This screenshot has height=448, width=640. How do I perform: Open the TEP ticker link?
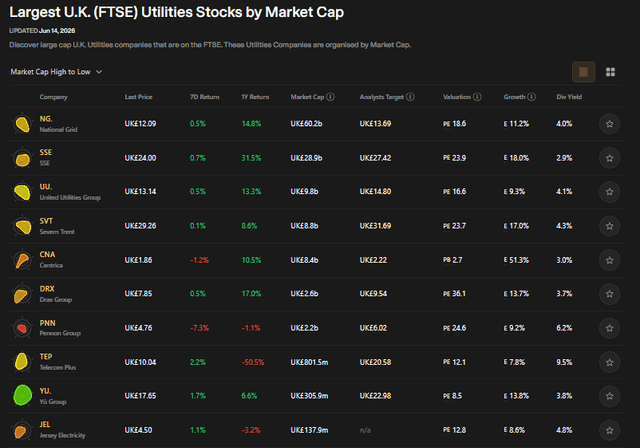click(46, 356)
